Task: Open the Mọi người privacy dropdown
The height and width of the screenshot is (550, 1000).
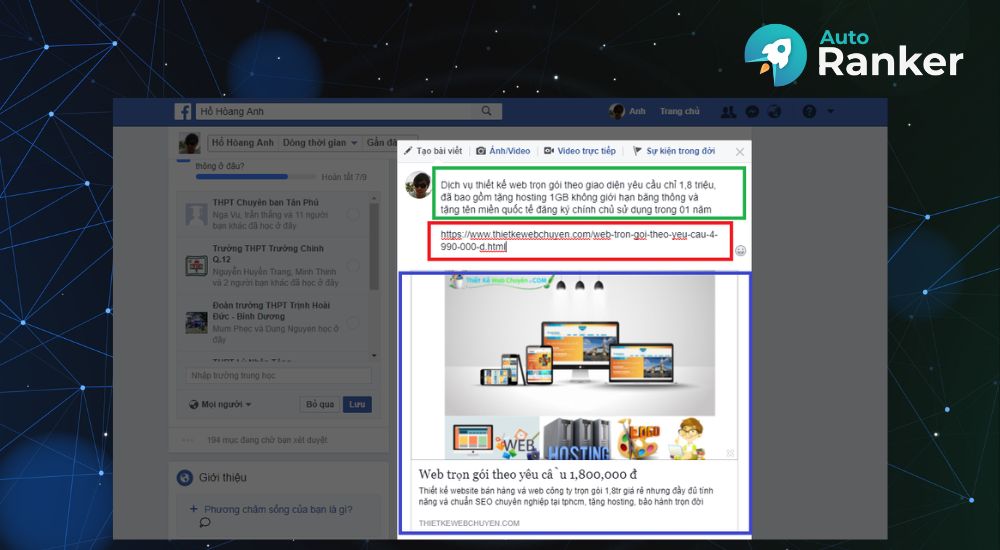Action: click(221, 405)
